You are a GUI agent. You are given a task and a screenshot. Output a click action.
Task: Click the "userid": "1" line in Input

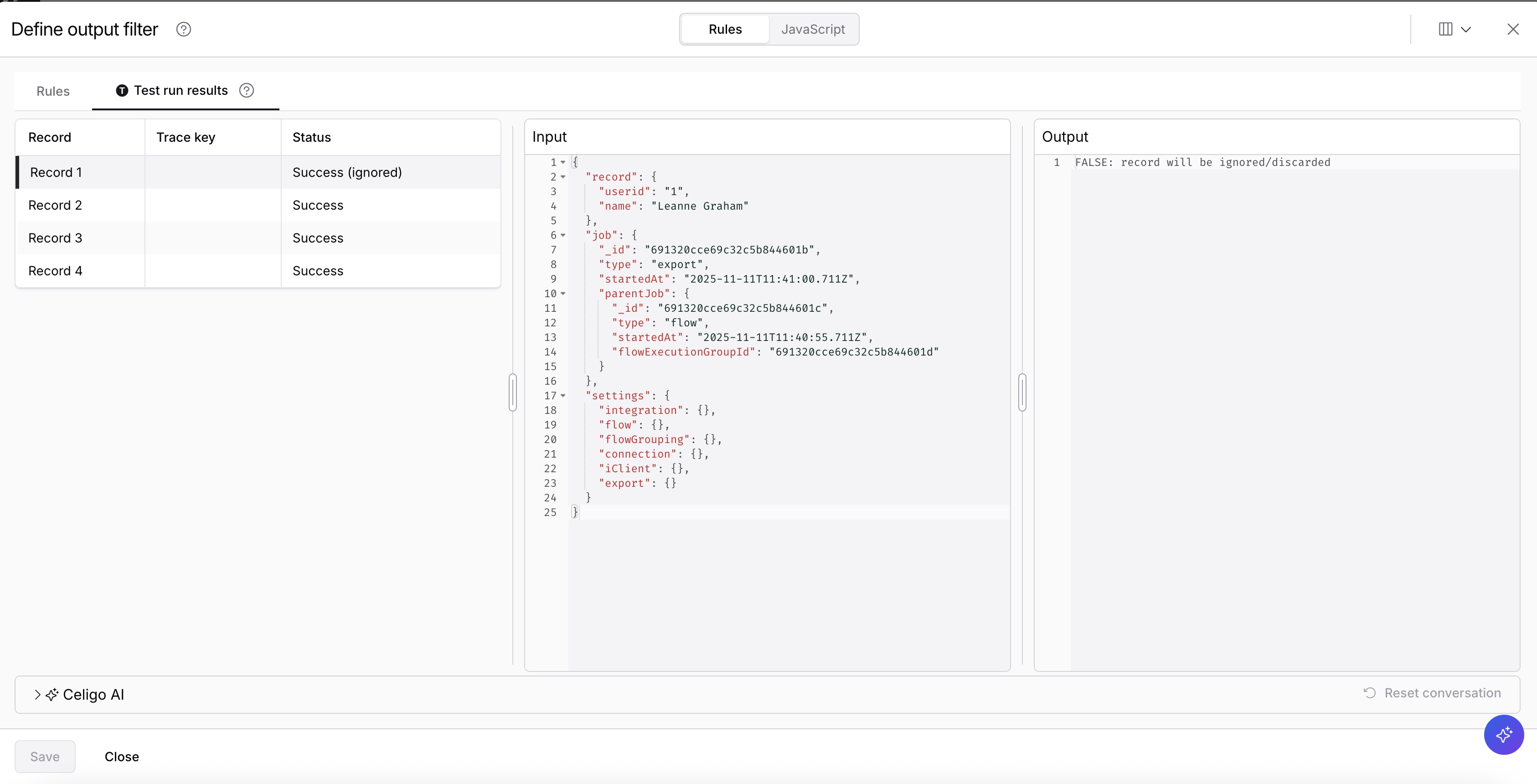pyautogui.click(x=644, y=191)
